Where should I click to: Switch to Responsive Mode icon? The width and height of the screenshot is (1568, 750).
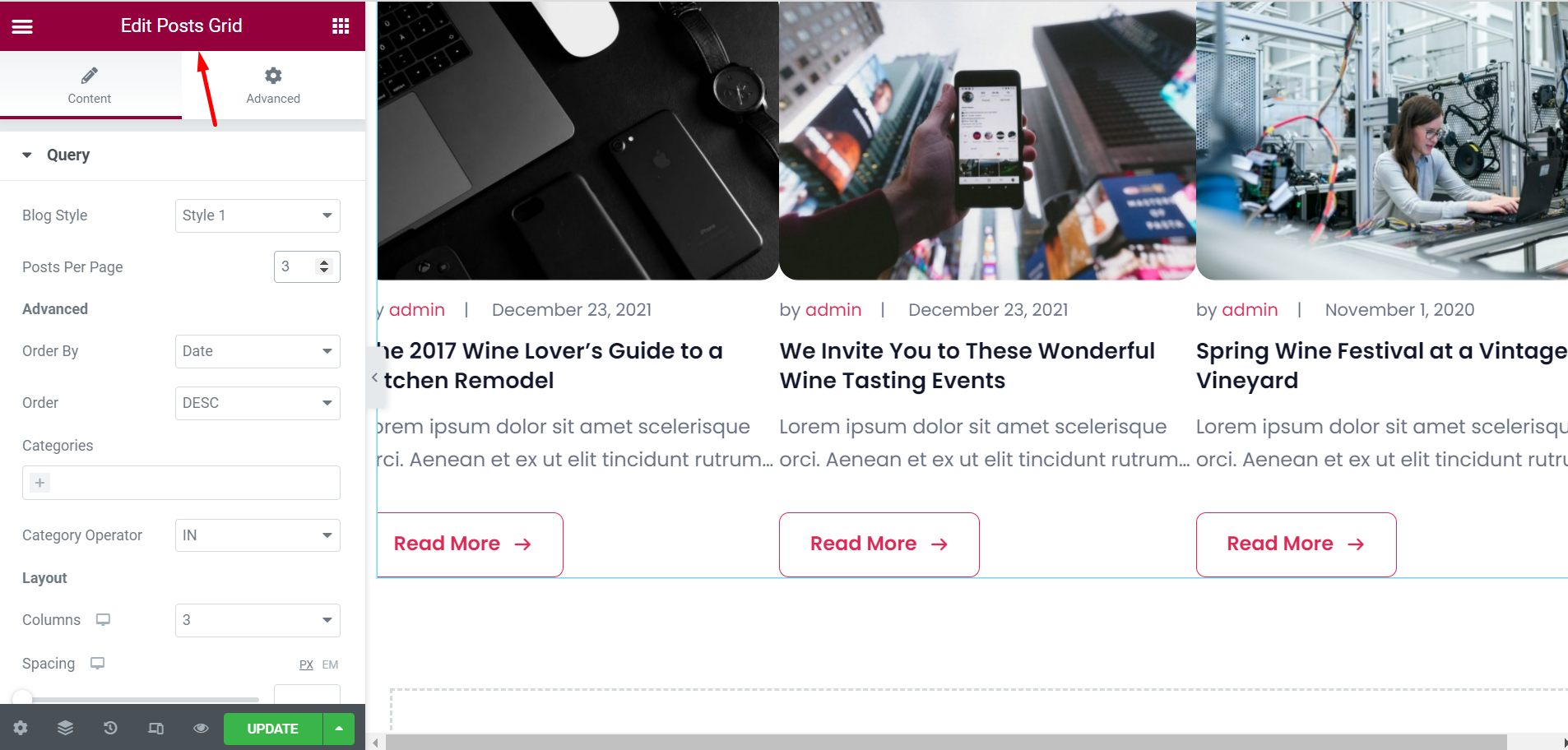tap(155, 728)
